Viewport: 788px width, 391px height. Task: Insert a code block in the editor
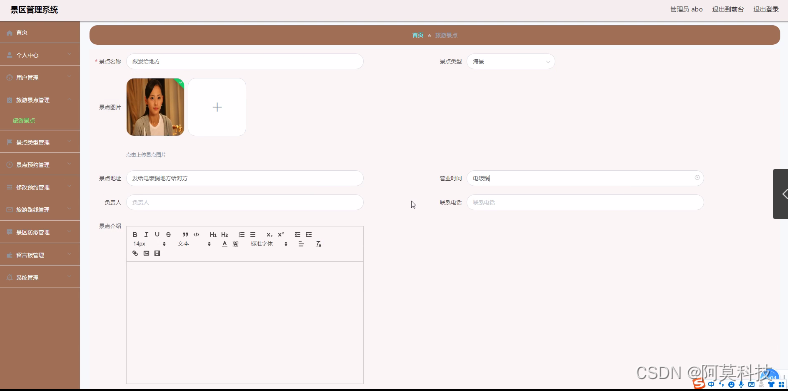pyautogui.click(x=196, y=235)
